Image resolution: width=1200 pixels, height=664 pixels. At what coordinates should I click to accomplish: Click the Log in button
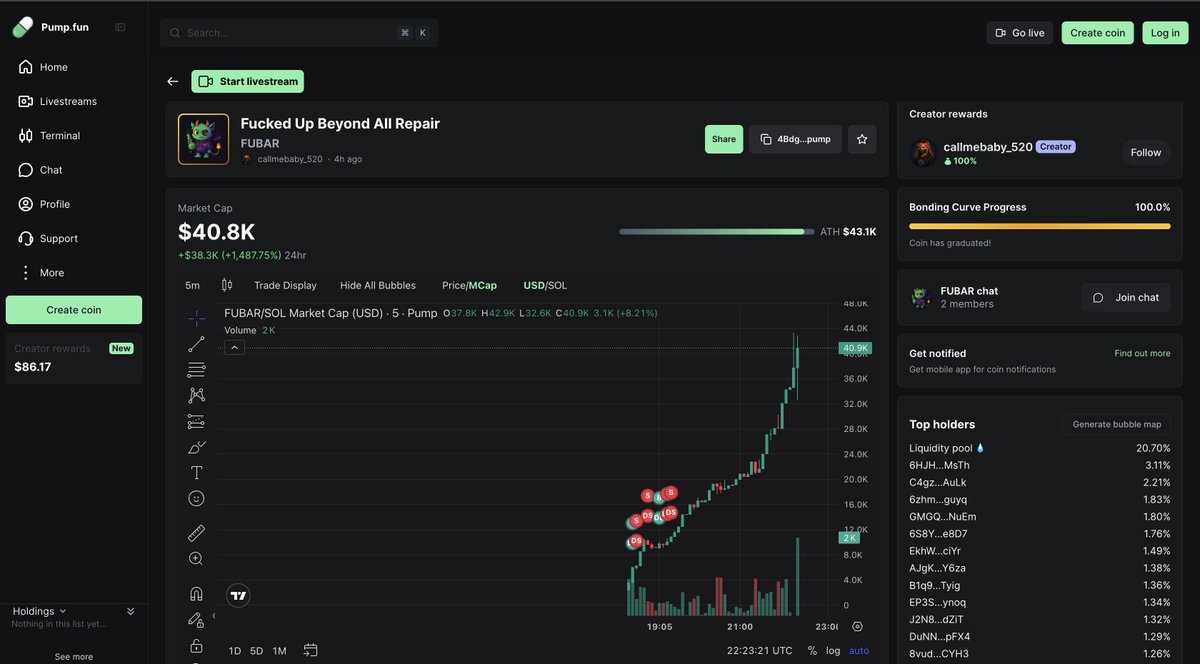tap(1165, 33)
